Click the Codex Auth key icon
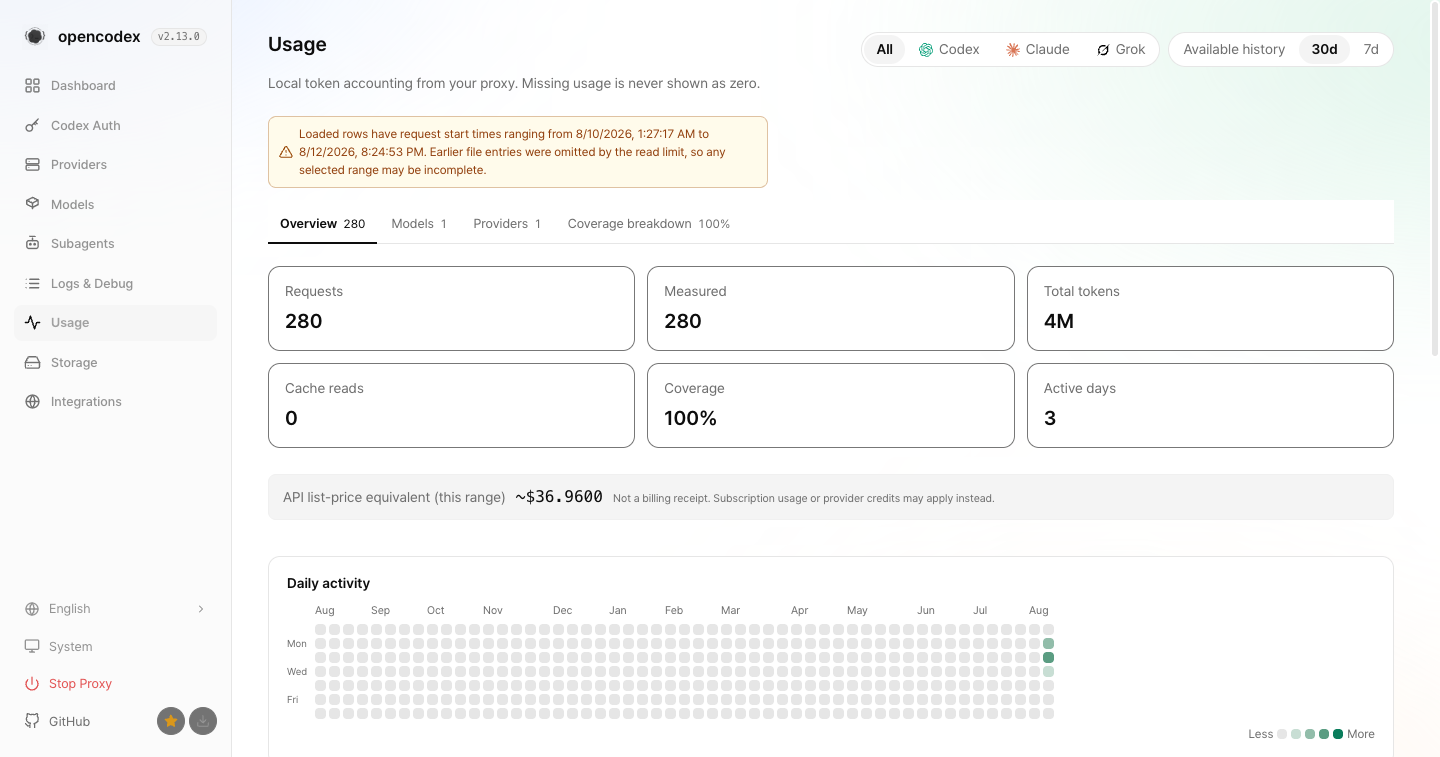Screen dimensions: 1440x757 32,126
